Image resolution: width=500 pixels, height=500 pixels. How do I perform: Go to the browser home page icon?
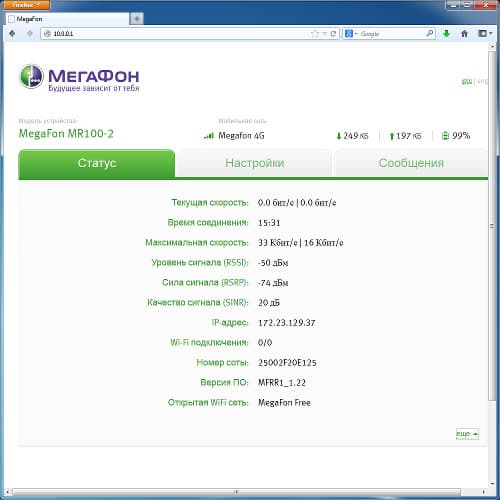click(464, 33)
